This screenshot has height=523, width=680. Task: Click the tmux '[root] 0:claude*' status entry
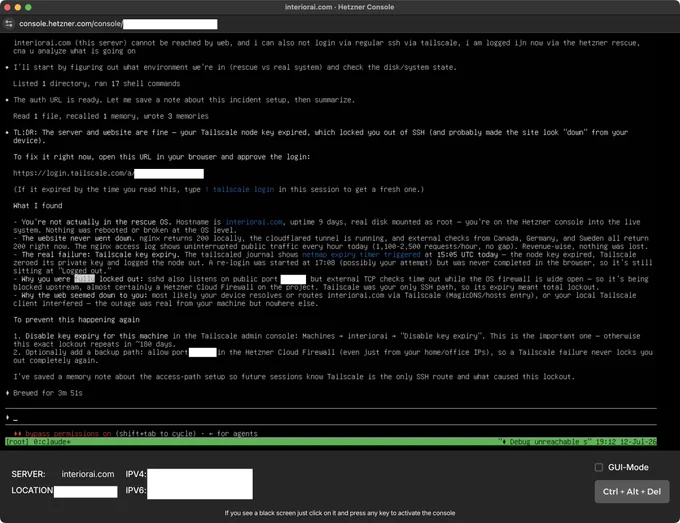coord(38,441)
